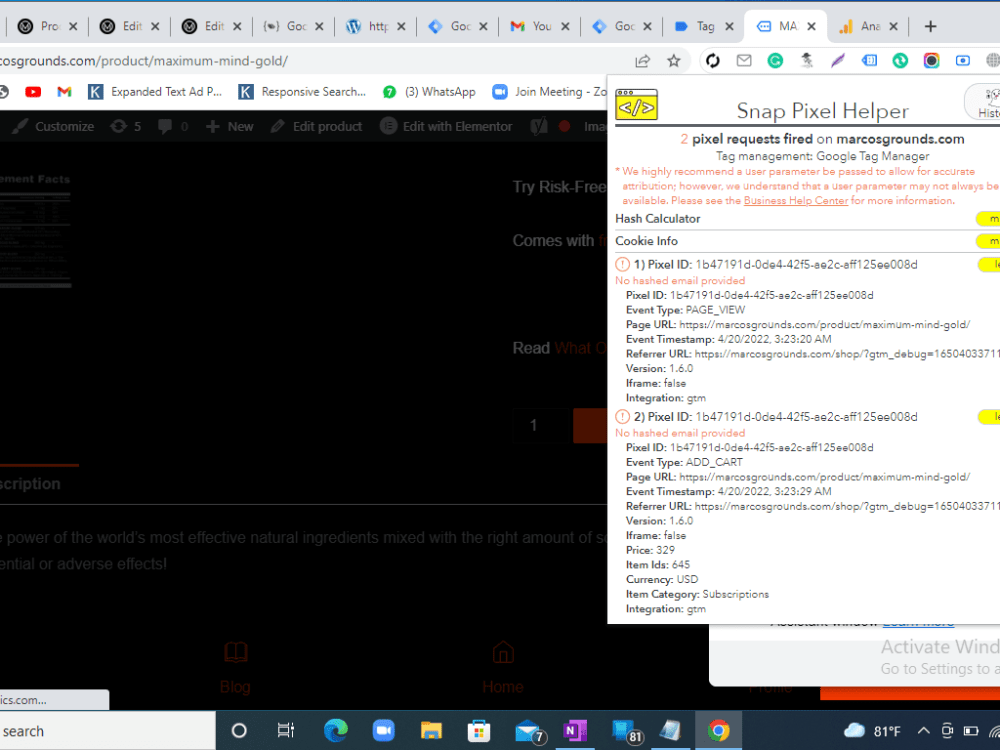
Task: Click warning icon for pixel request 2
Action: pyautogui.click(x=622, y=416)
